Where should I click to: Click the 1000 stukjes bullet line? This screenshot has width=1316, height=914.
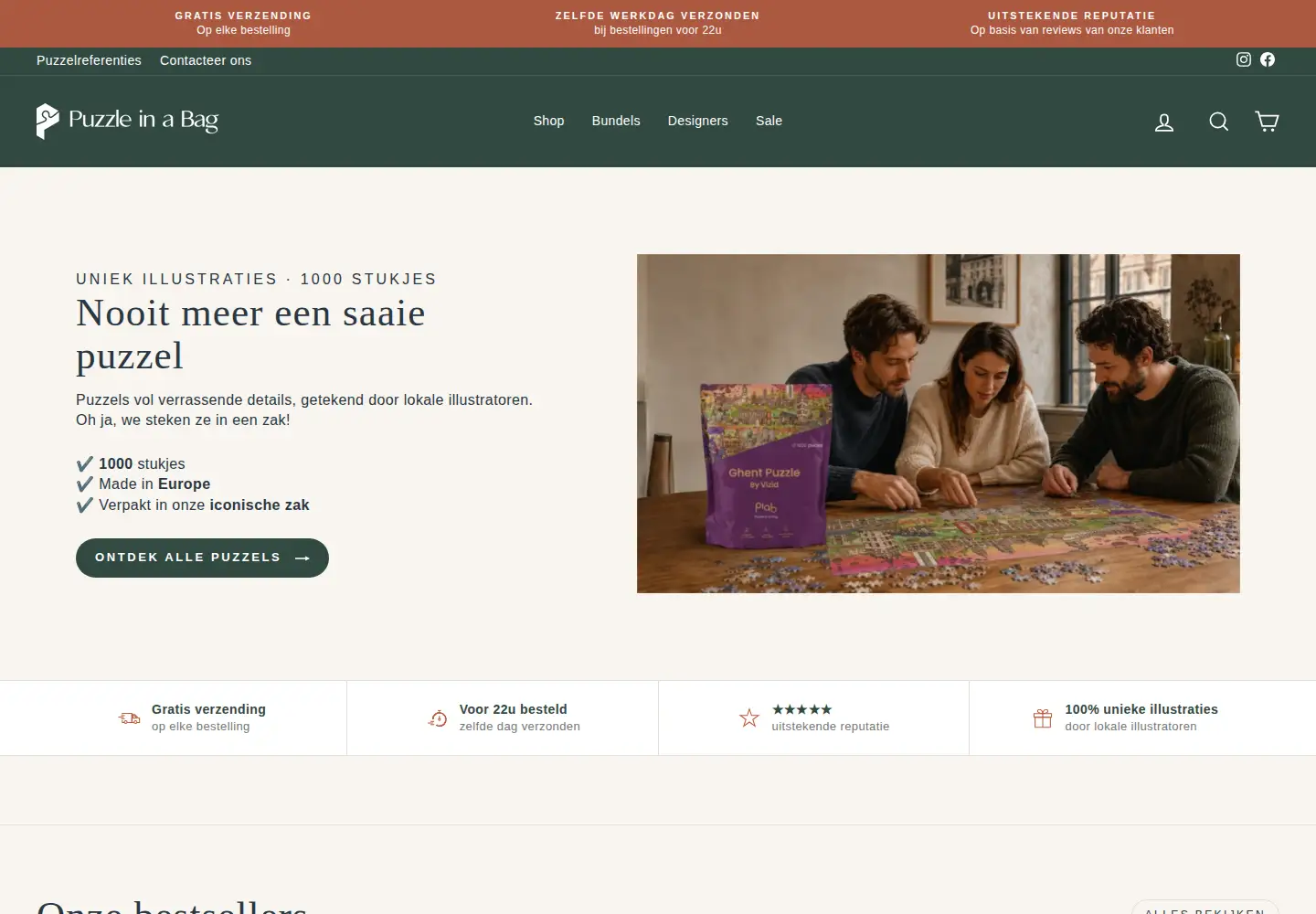(131, 464)
